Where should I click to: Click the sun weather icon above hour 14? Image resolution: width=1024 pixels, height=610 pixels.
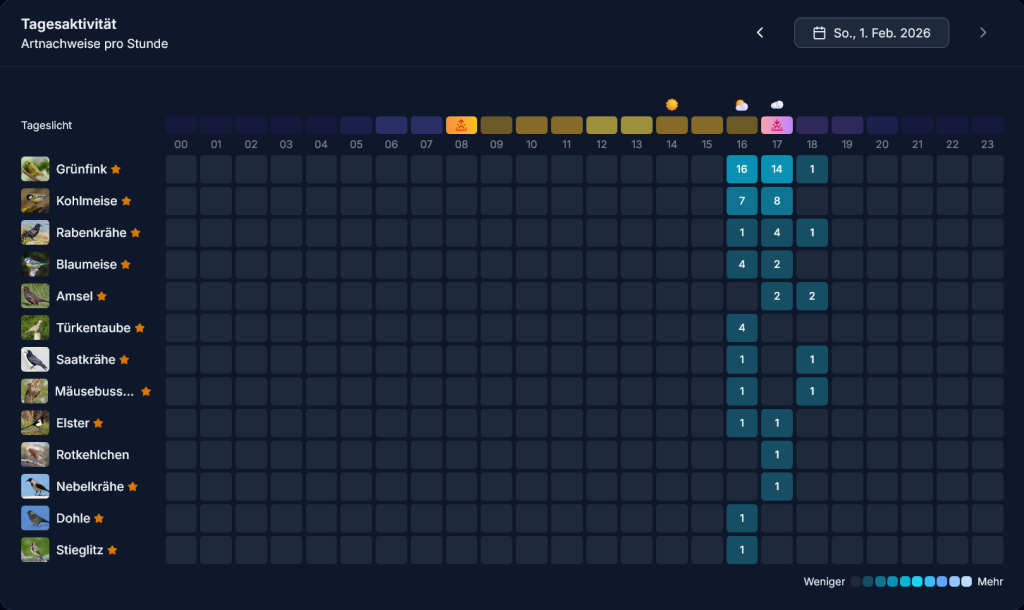coord(672,104)
